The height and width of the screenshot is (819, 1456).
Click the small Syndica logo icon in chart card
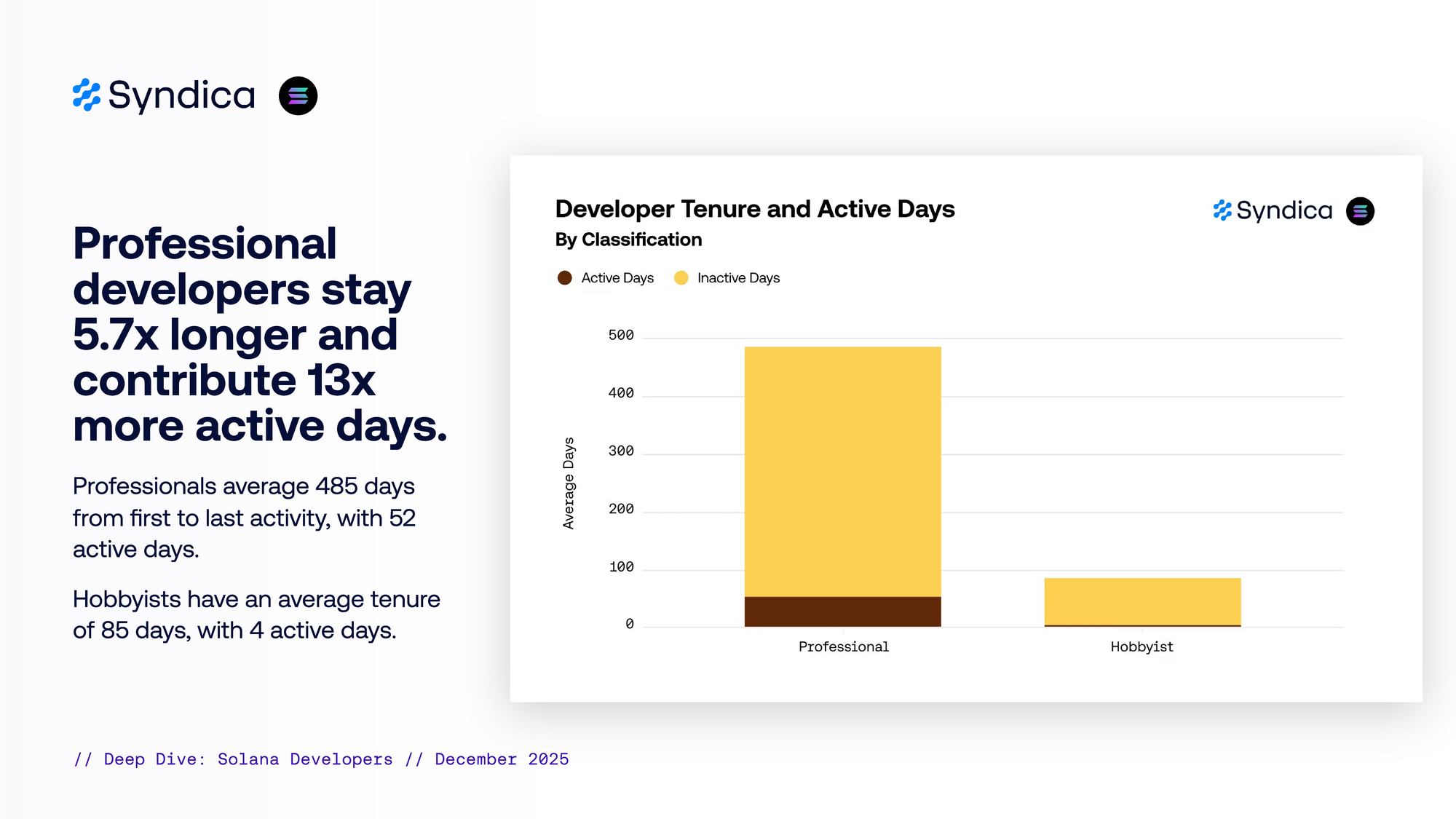[x=1222, y=210]
